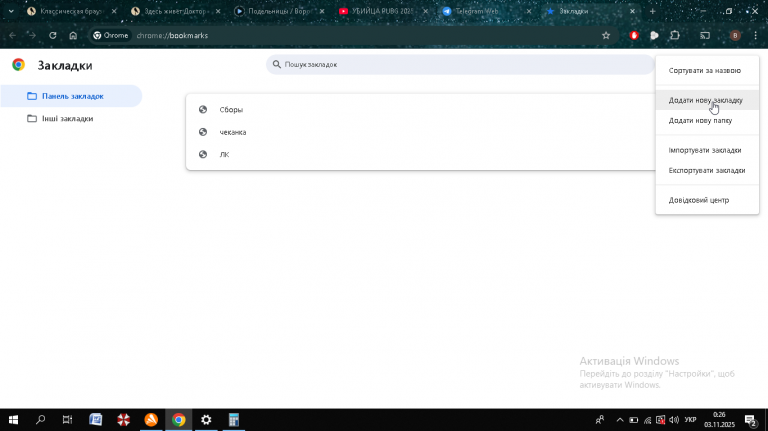Screen dimensions: 768x431
Task: Click the globe icon beside Сборы
Action: 203,109
